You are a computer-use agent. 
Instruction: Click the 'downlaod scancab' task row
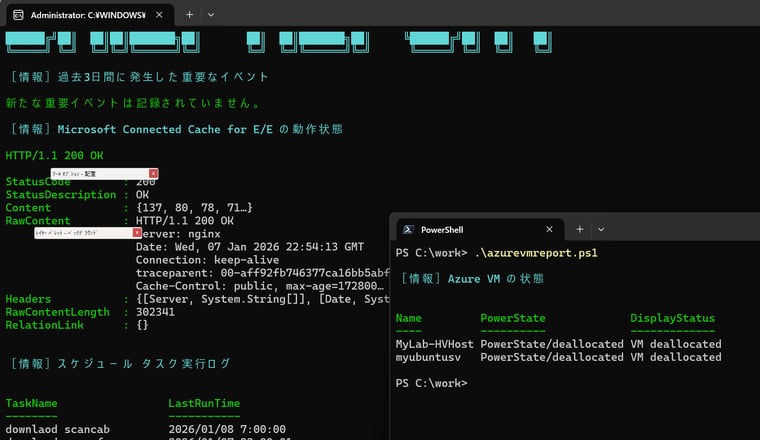(x=57, y=429)
